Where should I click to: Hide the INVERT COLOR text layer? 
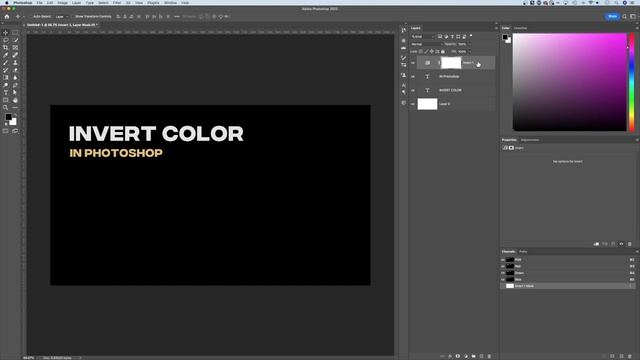pos(413,90)
